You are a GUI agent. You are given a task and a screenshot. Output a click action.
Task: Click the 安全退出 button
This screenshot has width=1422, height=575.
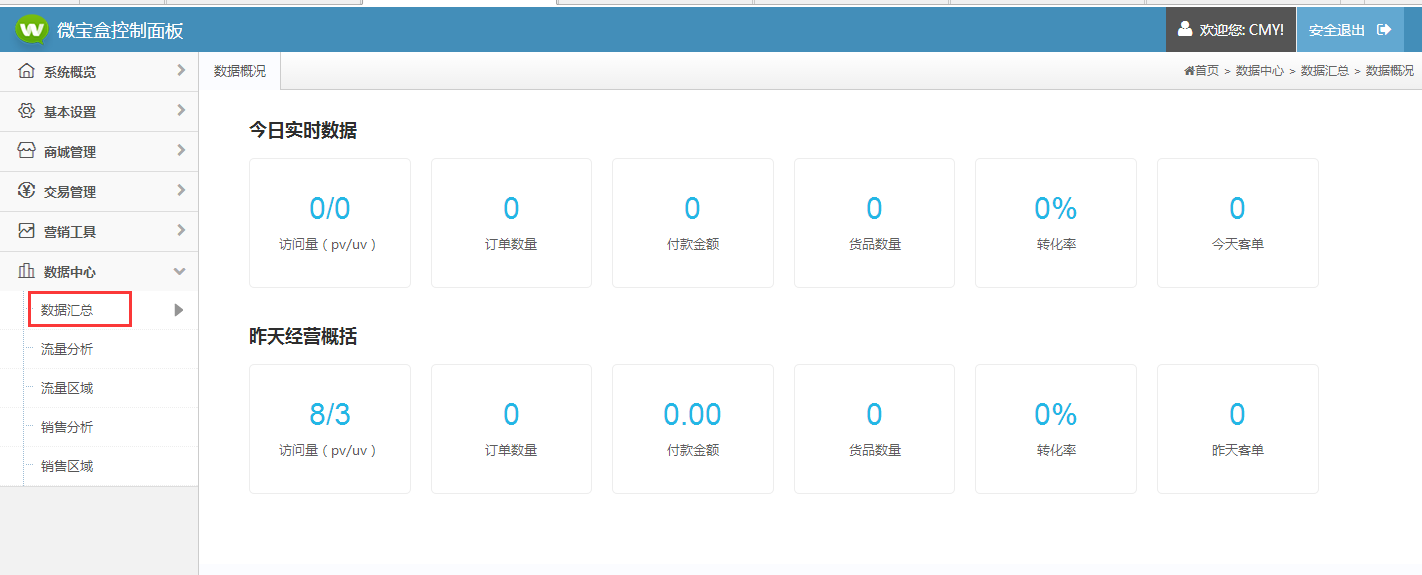(1350, 30)
